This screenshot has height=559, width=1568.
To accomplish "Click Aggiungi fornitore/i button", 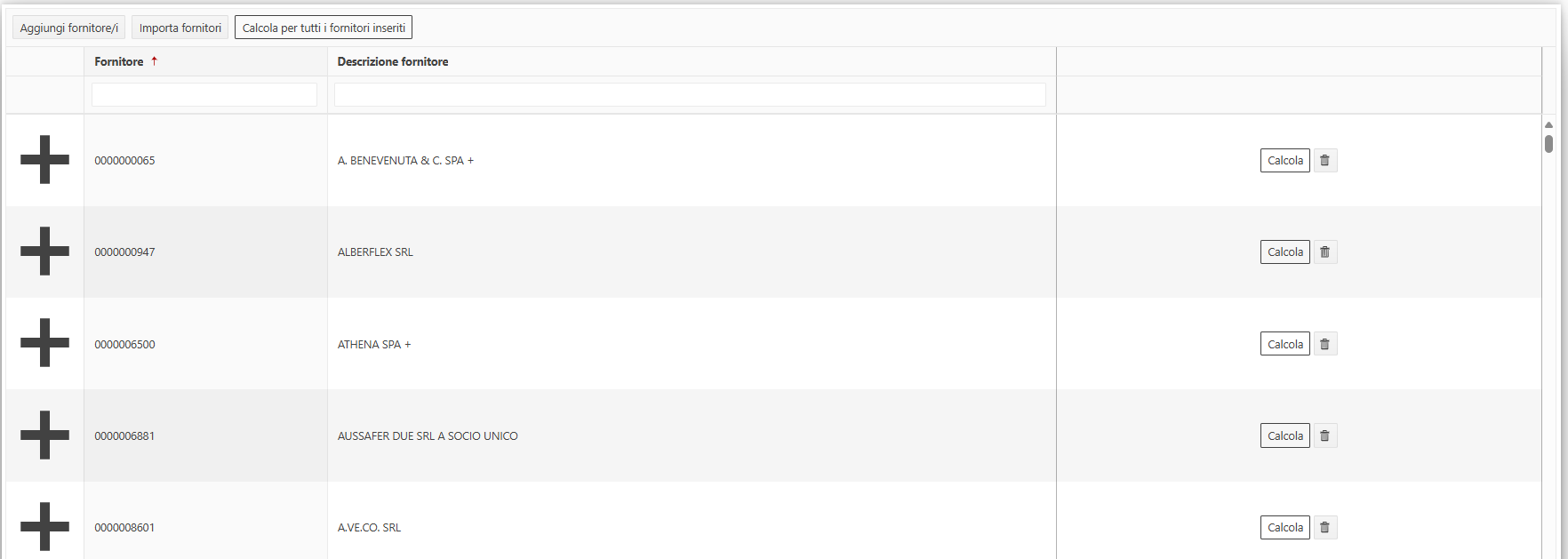I will click(68, 28).
